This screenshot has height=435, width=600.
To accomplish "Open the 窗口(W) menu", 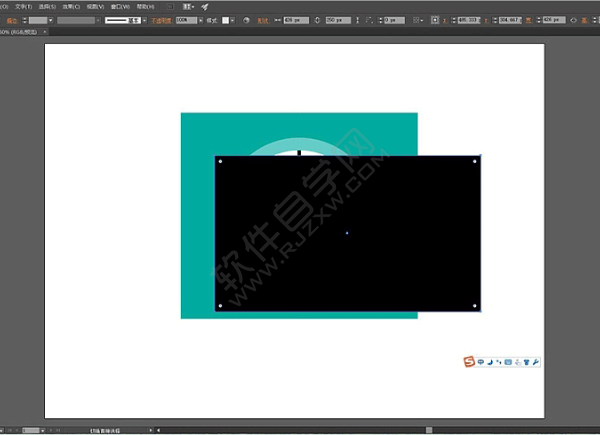I will coord(120,7).
